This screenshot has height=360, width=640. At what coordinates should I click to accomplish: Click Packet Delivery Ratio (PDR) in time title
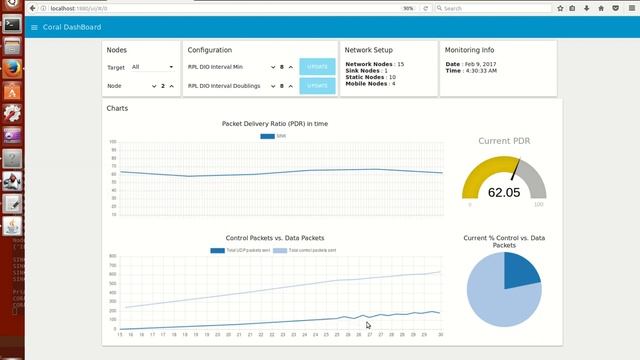[x=275, y=124]
